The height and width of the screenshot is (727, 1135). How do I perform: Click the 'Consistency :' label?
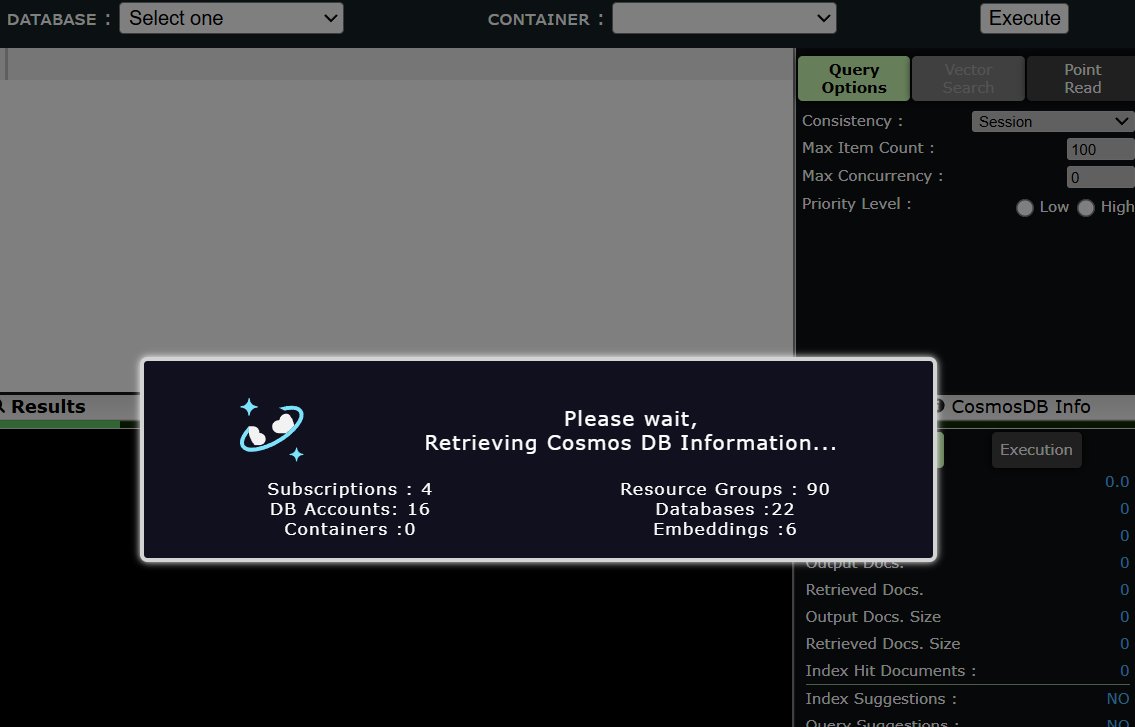point(852,121)
